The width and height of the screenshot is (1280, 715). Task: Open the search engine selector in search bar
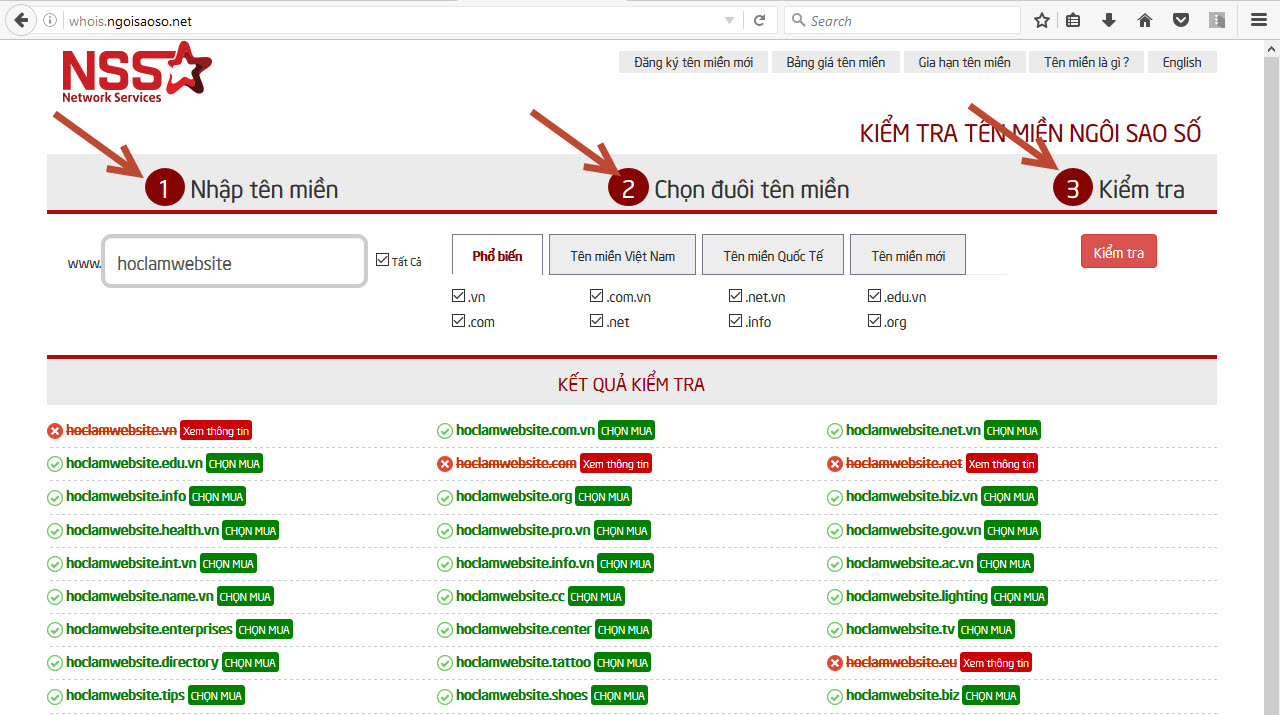(x=796, y=20)
